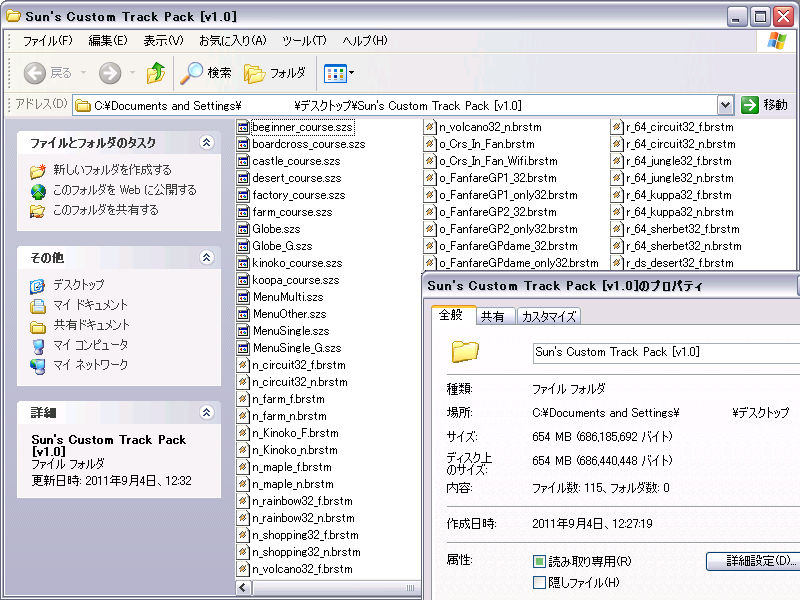Open the Edit (編集) menu

108,40
